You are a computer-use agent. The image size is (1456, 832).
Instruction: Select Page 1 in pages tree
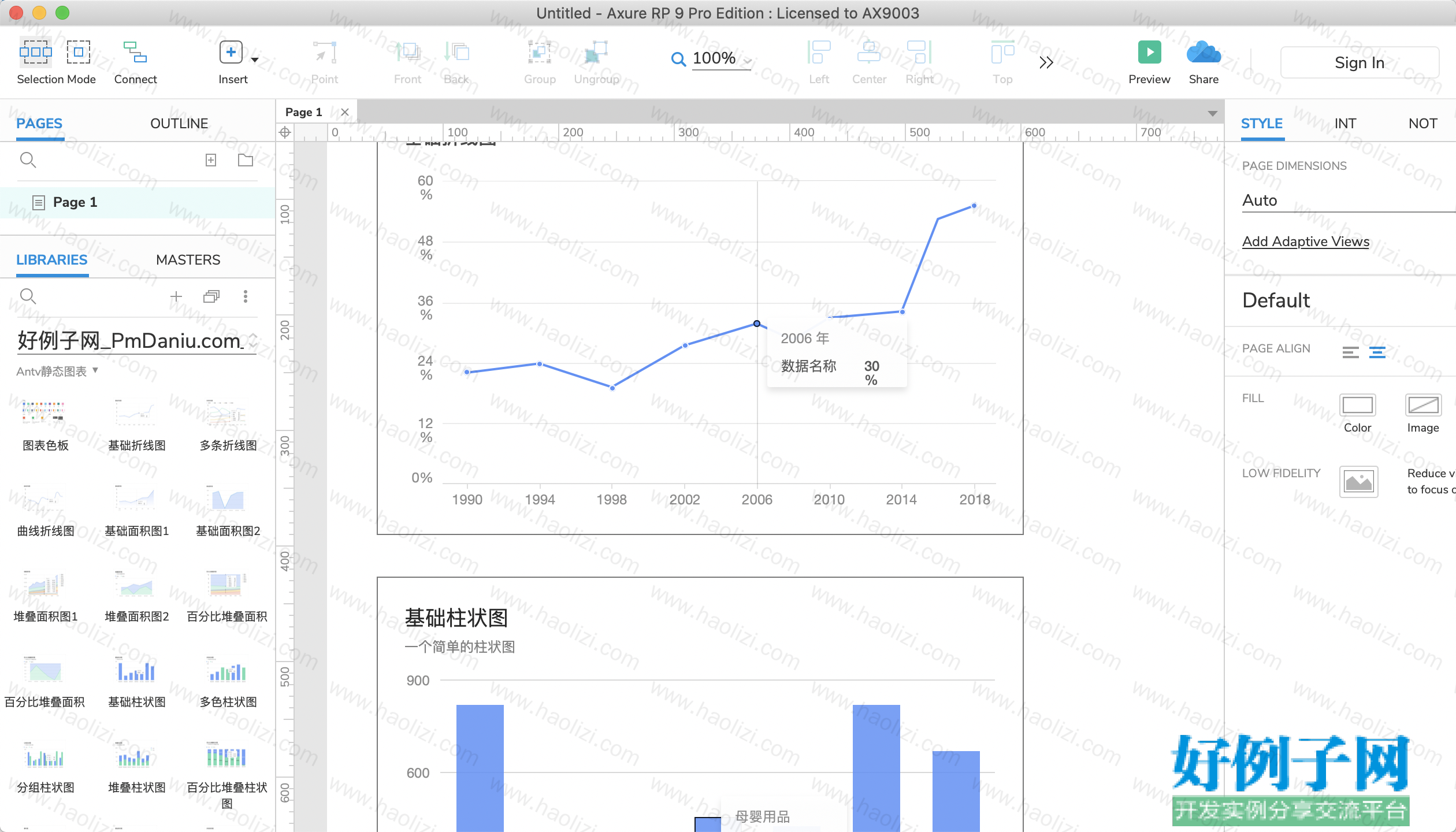pos(138,202)
